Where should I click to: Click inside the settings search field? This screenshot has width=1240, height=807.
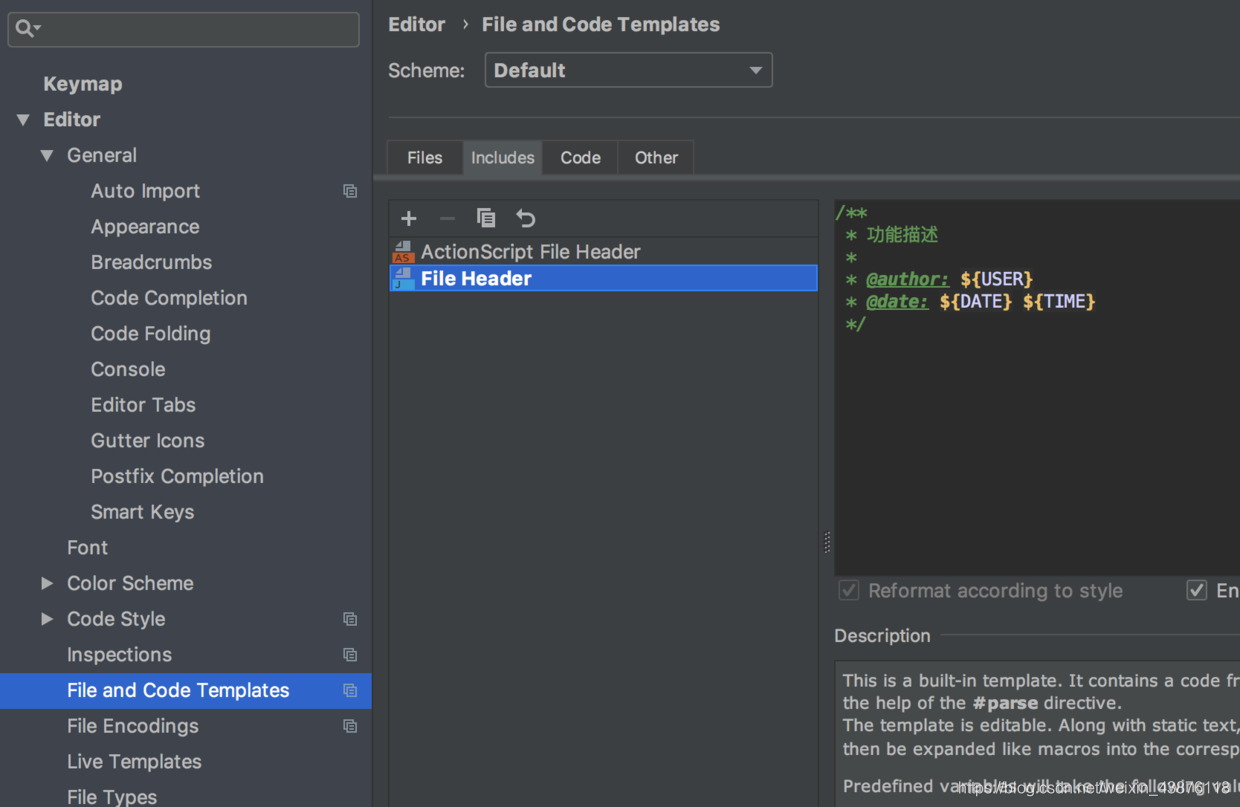point(183,29)
